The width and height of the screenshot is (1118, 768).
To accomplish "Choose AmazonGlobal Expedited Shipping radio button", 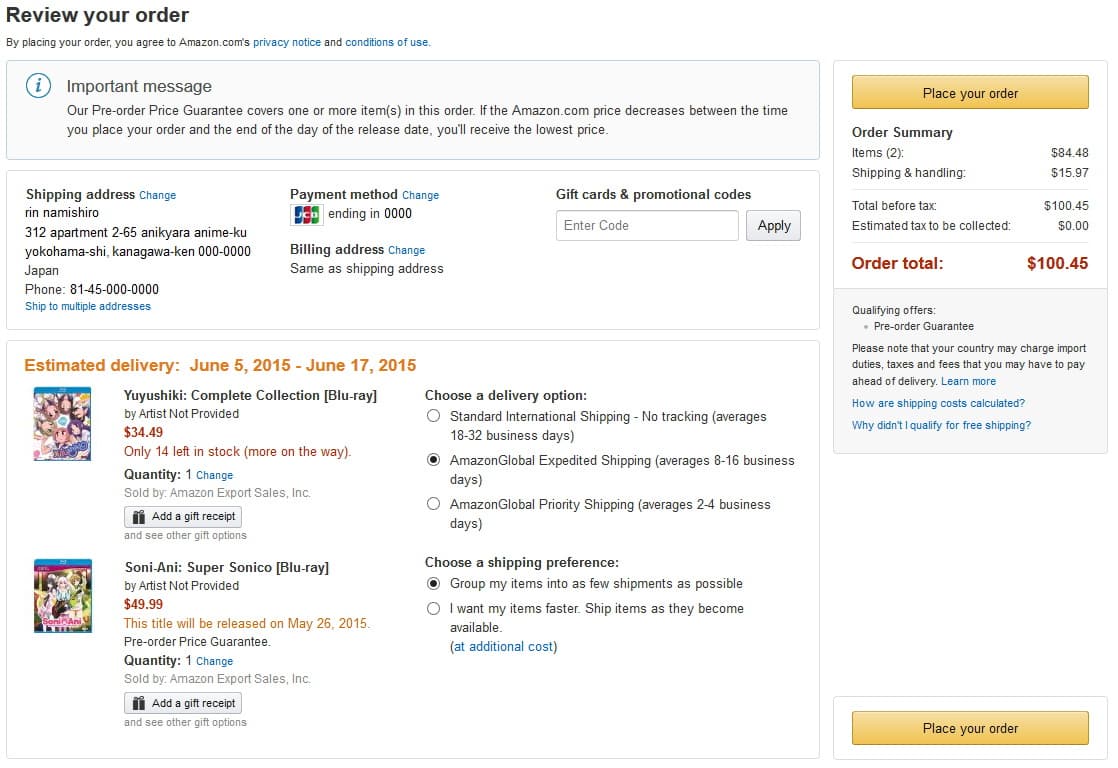I will point(434,460).
